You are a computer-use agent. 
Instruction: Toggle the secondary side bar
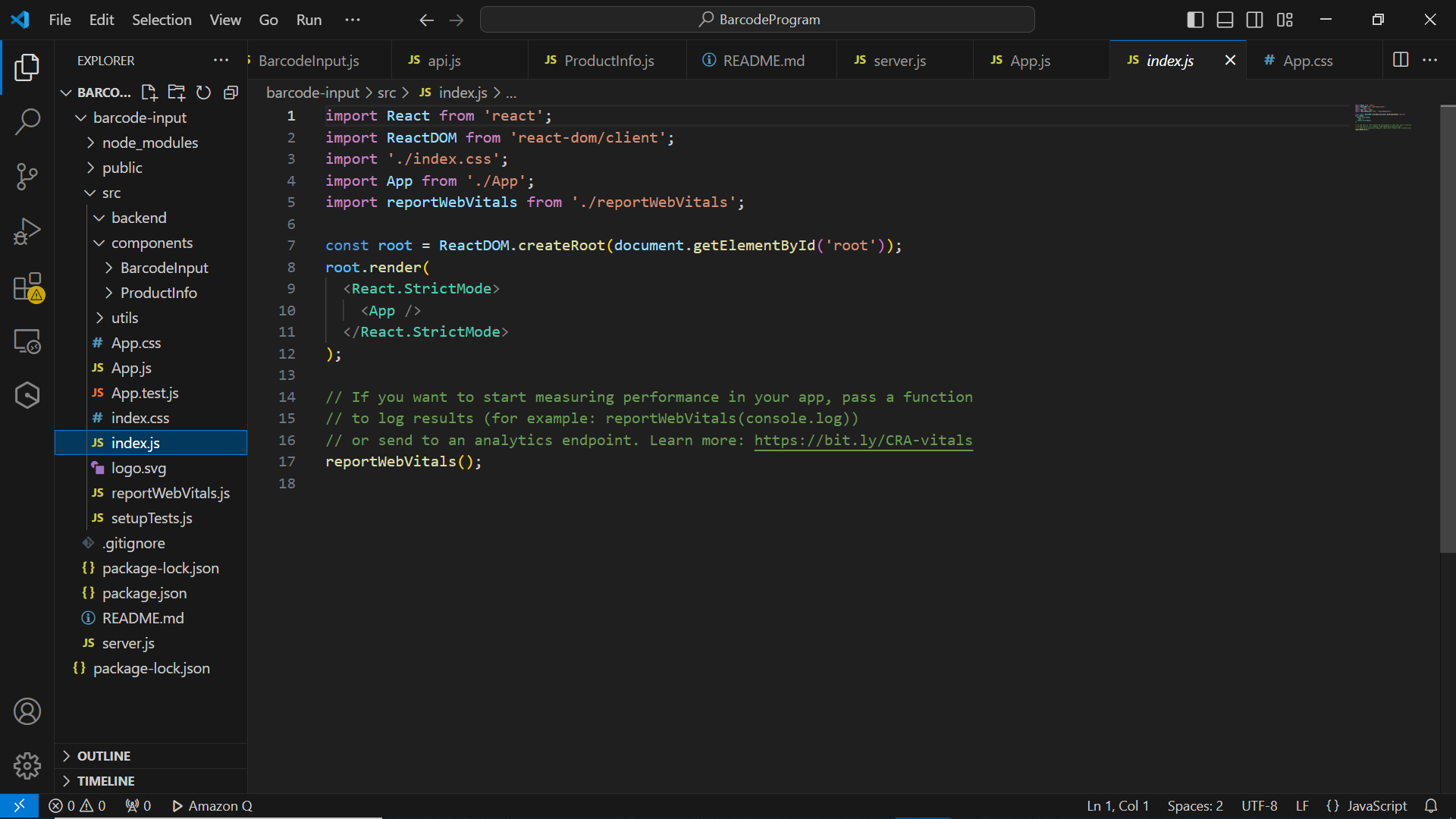(1255, 20)
